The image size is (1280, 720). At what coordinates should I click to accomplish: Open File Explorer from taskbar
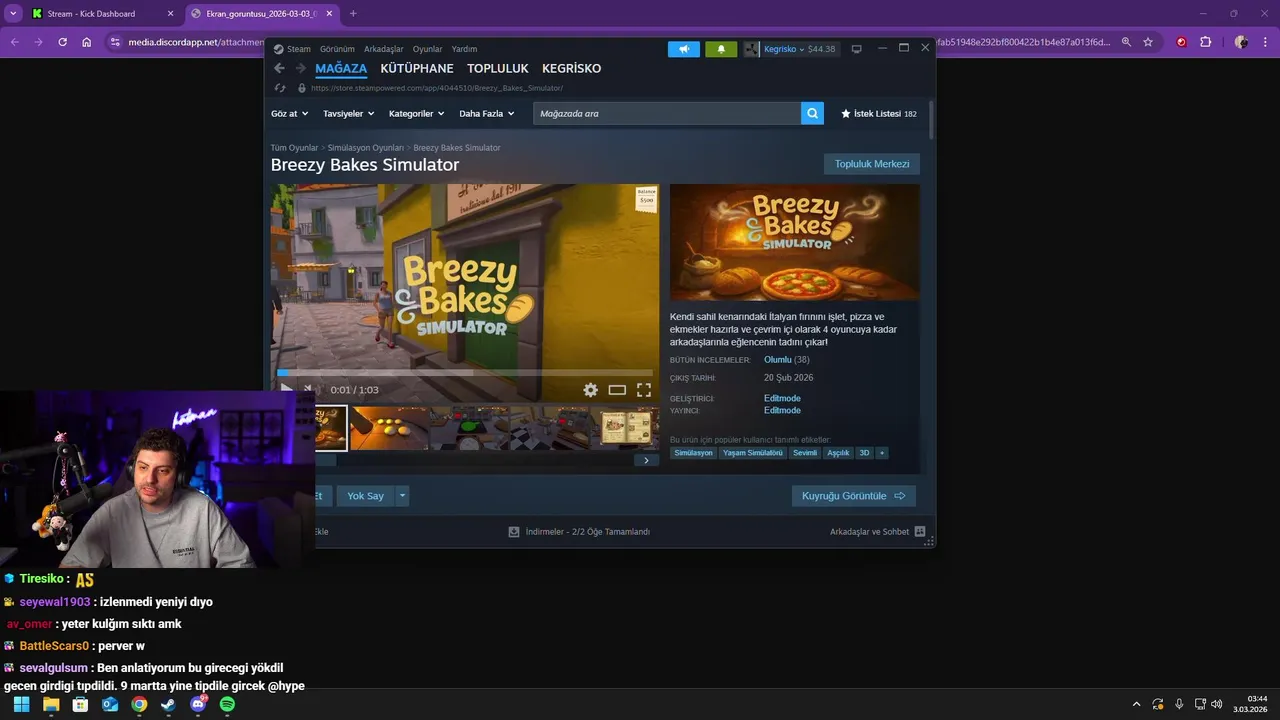click(x=51, y=704)
